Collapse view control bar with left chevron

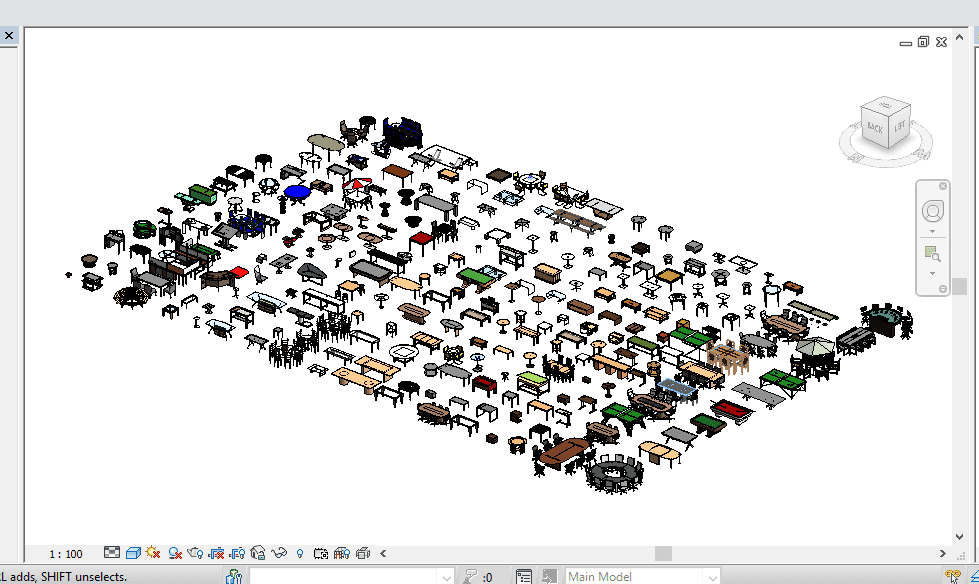tap(383, 553)
